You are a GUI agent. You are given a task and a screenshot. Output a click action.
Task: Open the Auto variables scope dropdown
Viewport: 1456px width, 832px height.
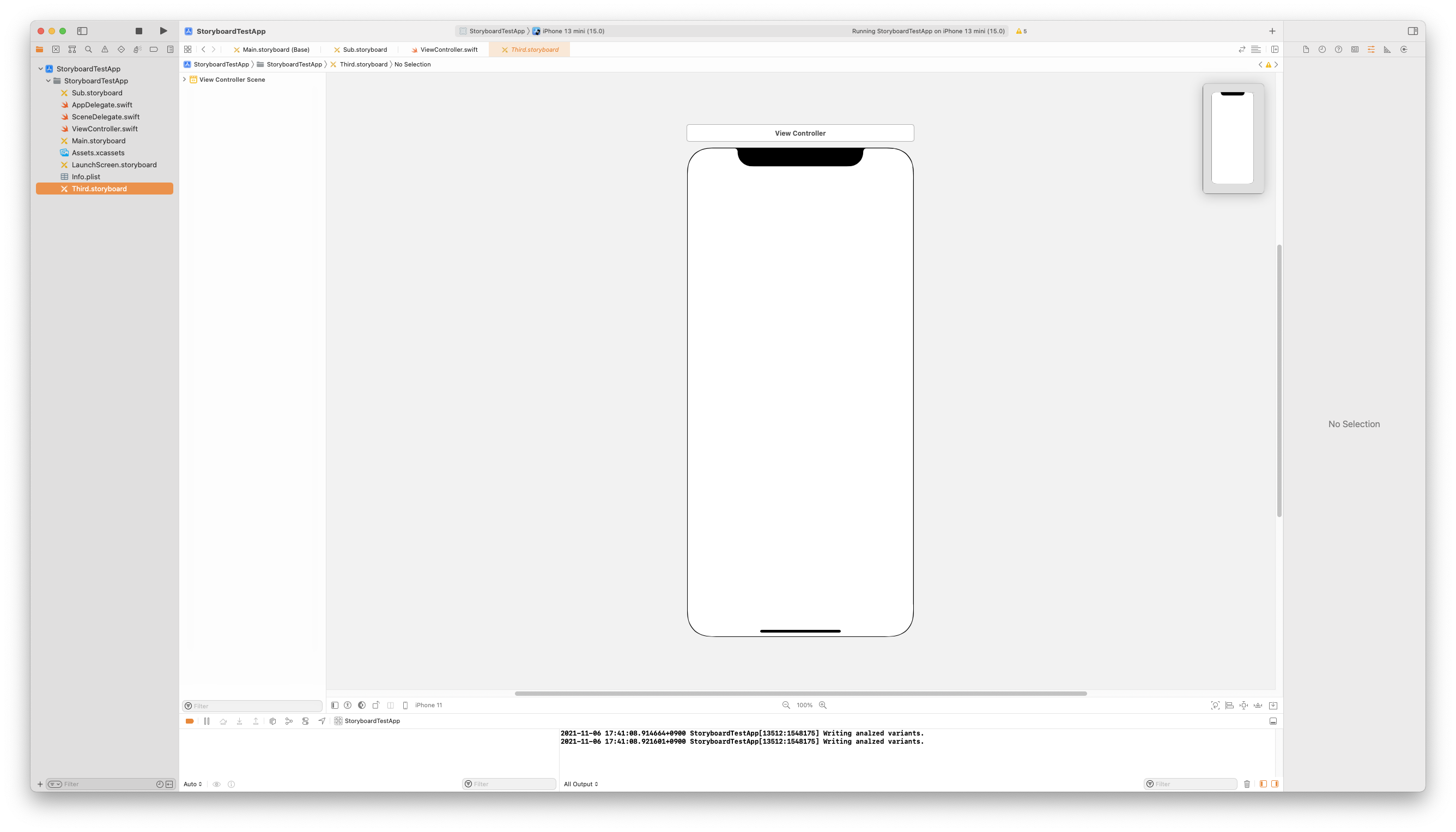pyautogui.click(x=192, y=784)
